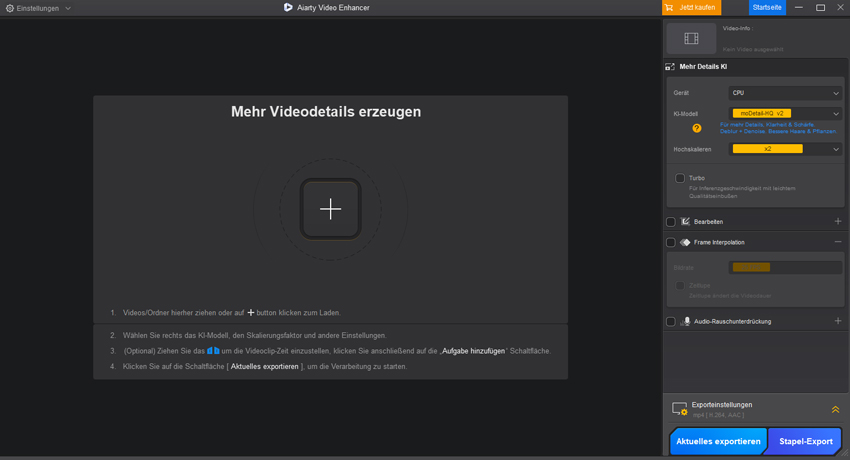Go to Startseite
This screenshot has height=460, width=850.
[x=767, y=8]
